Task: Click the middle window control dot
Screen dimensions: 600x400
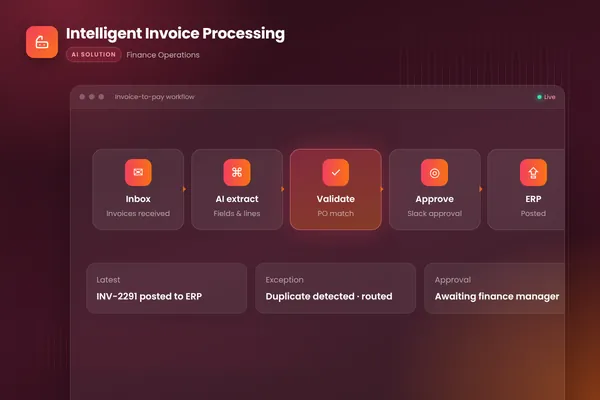Action: pyautogui.click(x=91, y=97)
